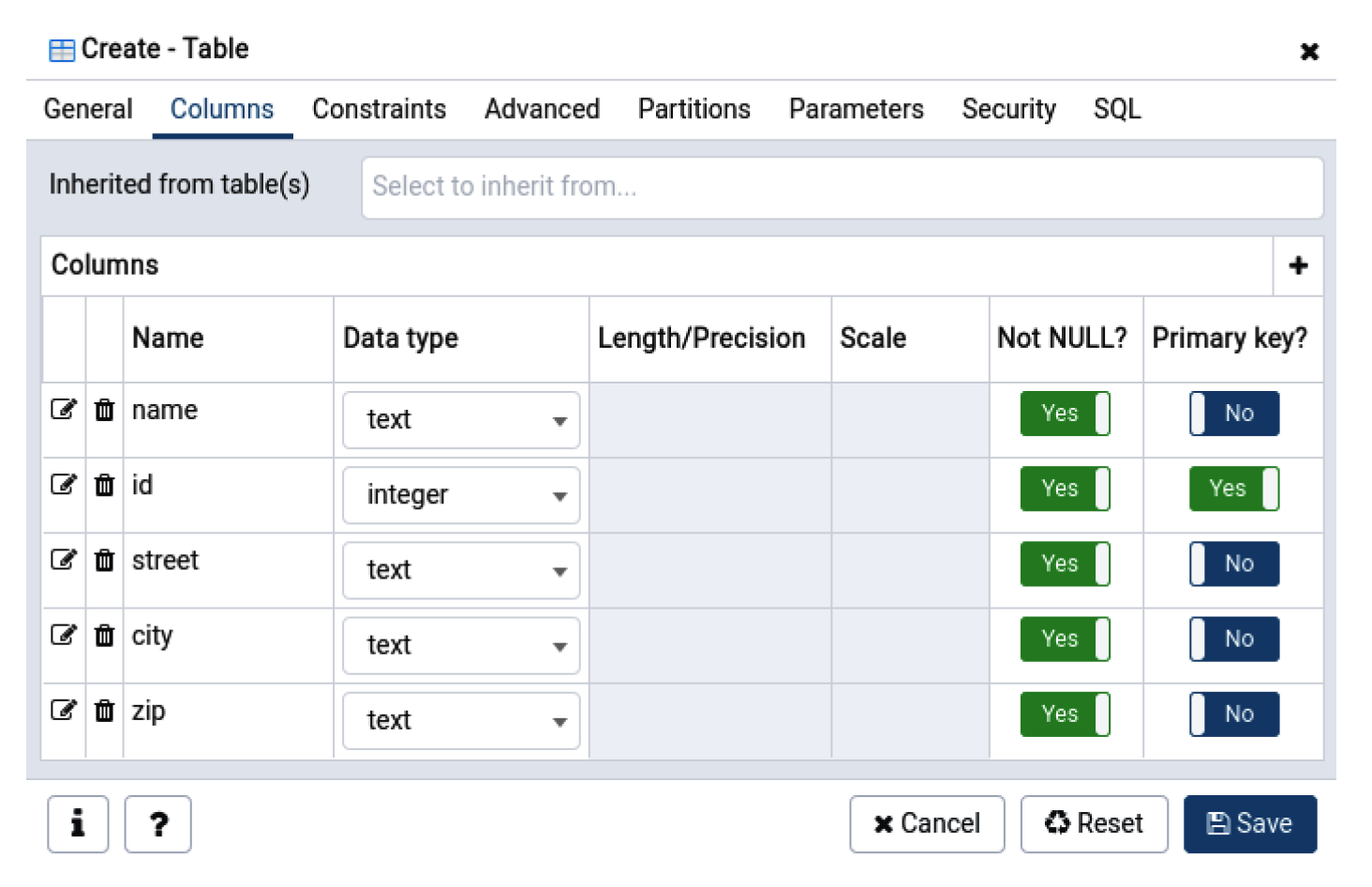
Task: Open the Constraints tab
Action: [379, 110]
